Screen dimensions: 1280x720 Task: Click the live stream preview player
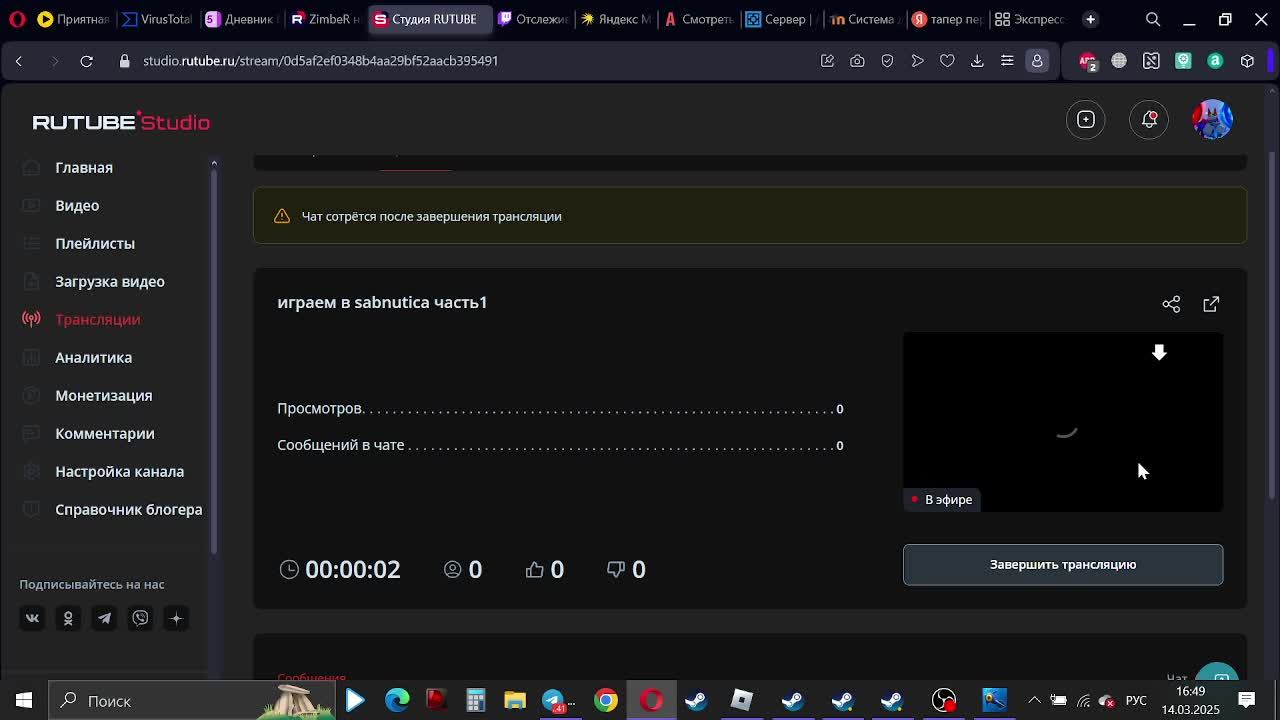click(x=1063, y=422)
